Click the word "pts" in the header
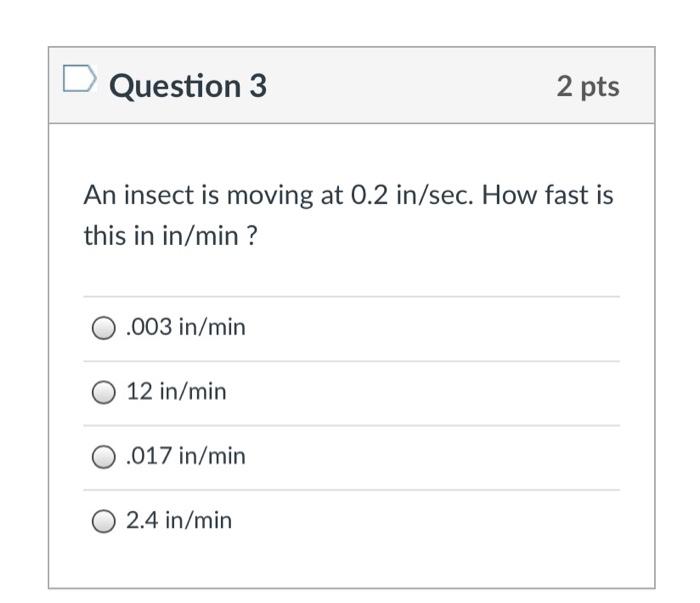The height and width of the screenshot is (603, 700). [x=599, y=87]
